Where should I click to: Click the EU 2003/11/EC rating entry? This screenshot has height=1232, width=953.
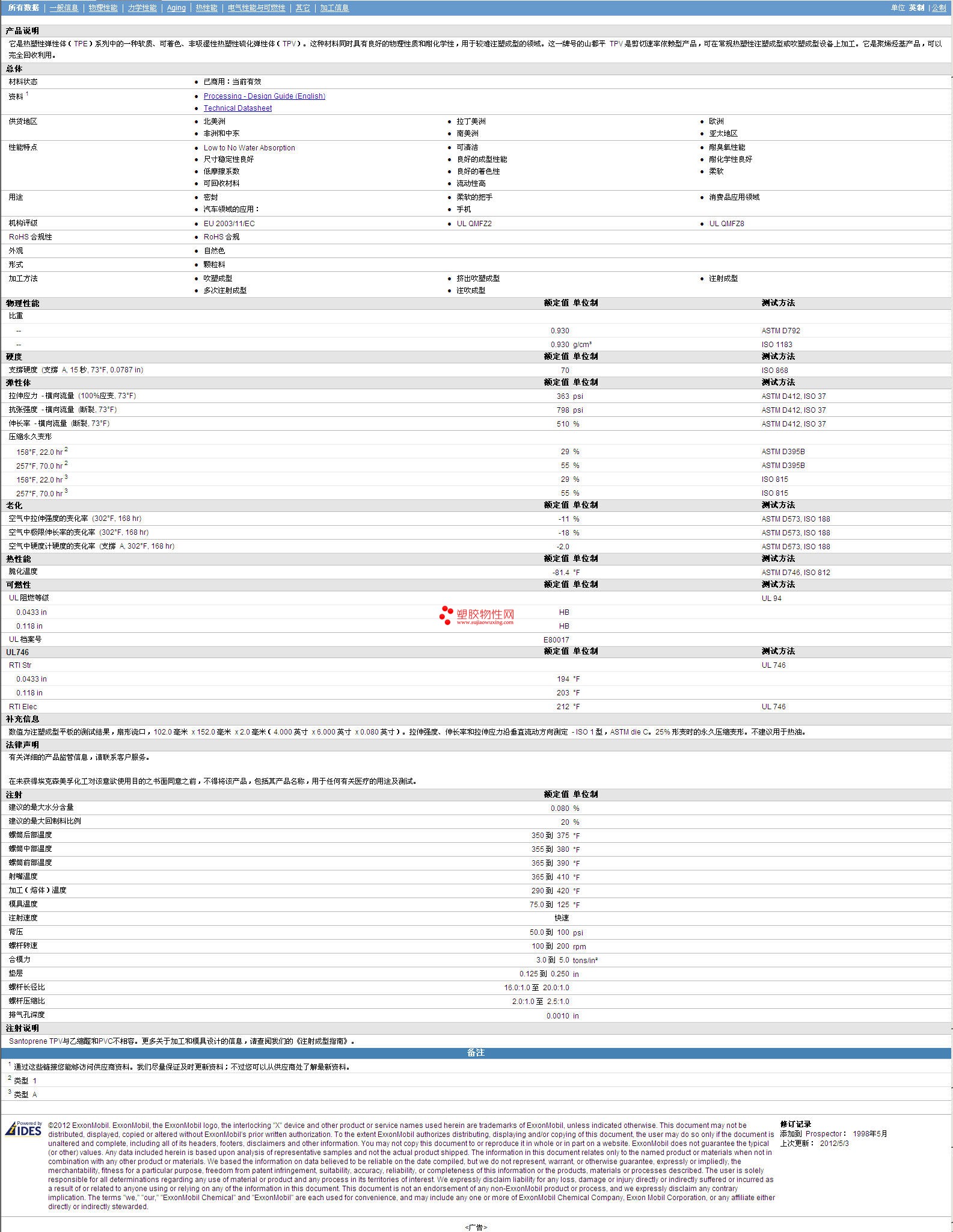click(229, 223)
